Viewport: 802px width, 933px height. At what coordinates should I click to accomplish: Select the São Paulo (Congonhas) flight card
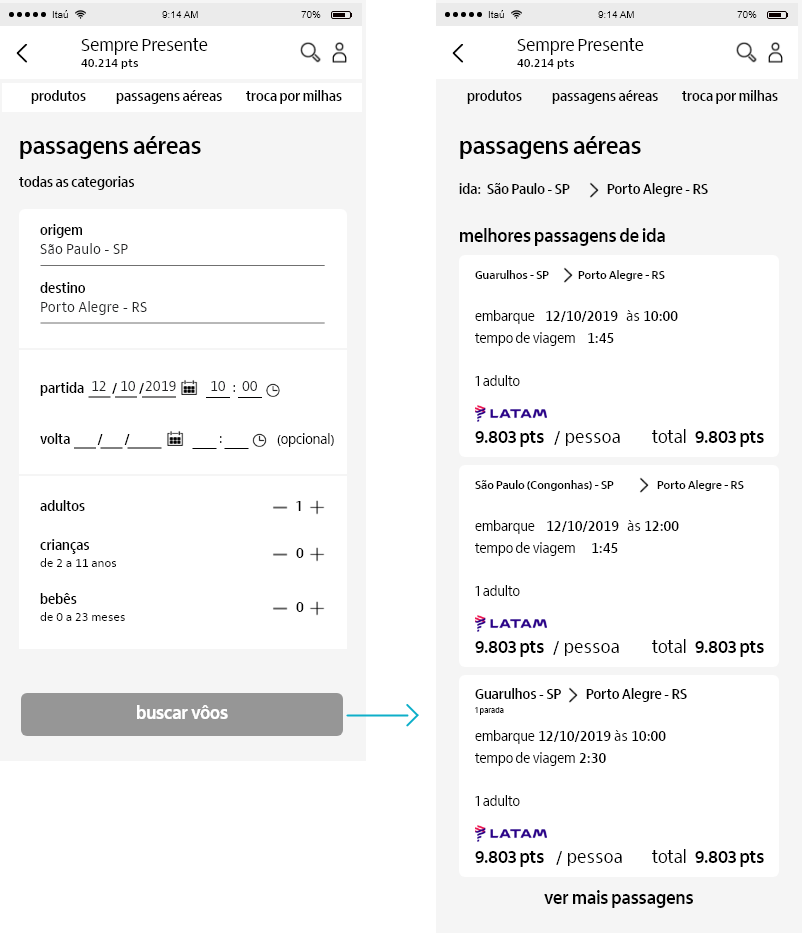(x=618, y=565)
